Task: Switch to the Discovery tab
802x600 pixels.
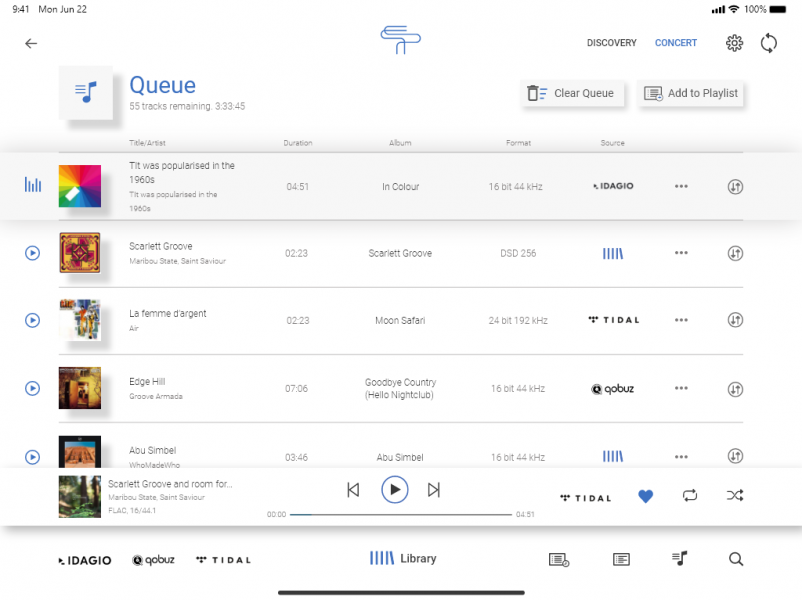Action: pos(611,43)
